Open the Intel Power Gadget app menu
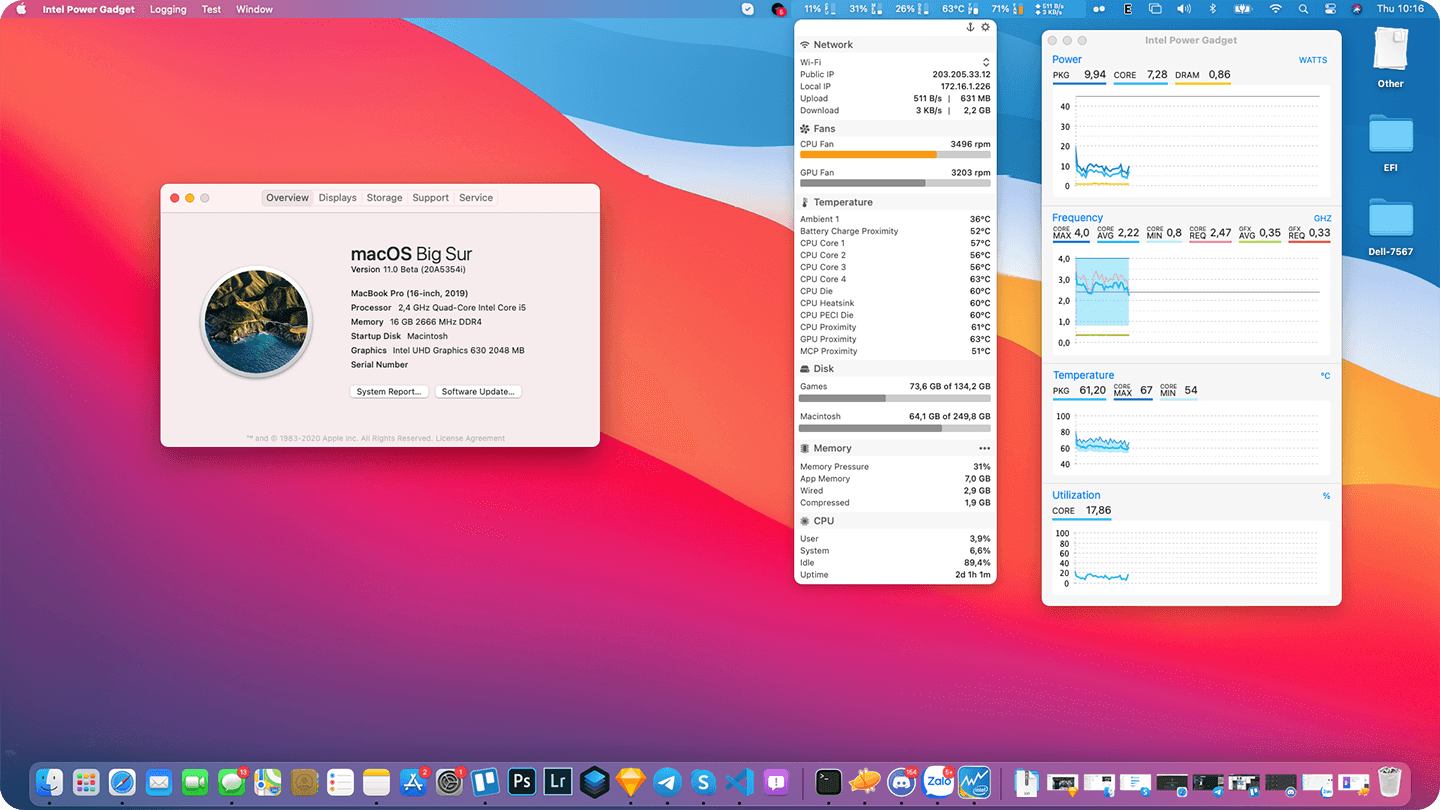Image resolution: width=1440 pixels, height=810 pixels. [x=88, y=9]
